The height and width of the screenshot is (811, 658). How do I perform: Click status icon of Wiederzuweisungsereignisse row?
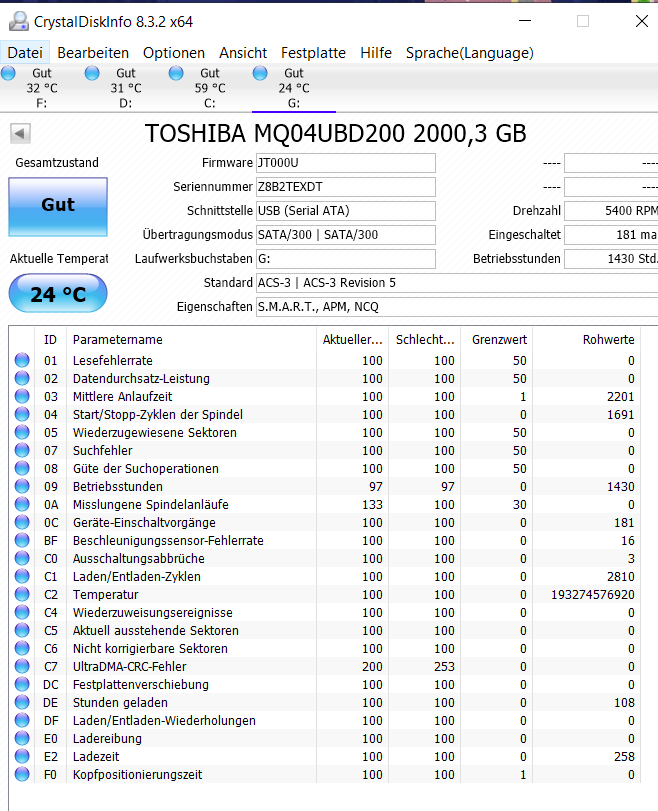pos(22,612)
